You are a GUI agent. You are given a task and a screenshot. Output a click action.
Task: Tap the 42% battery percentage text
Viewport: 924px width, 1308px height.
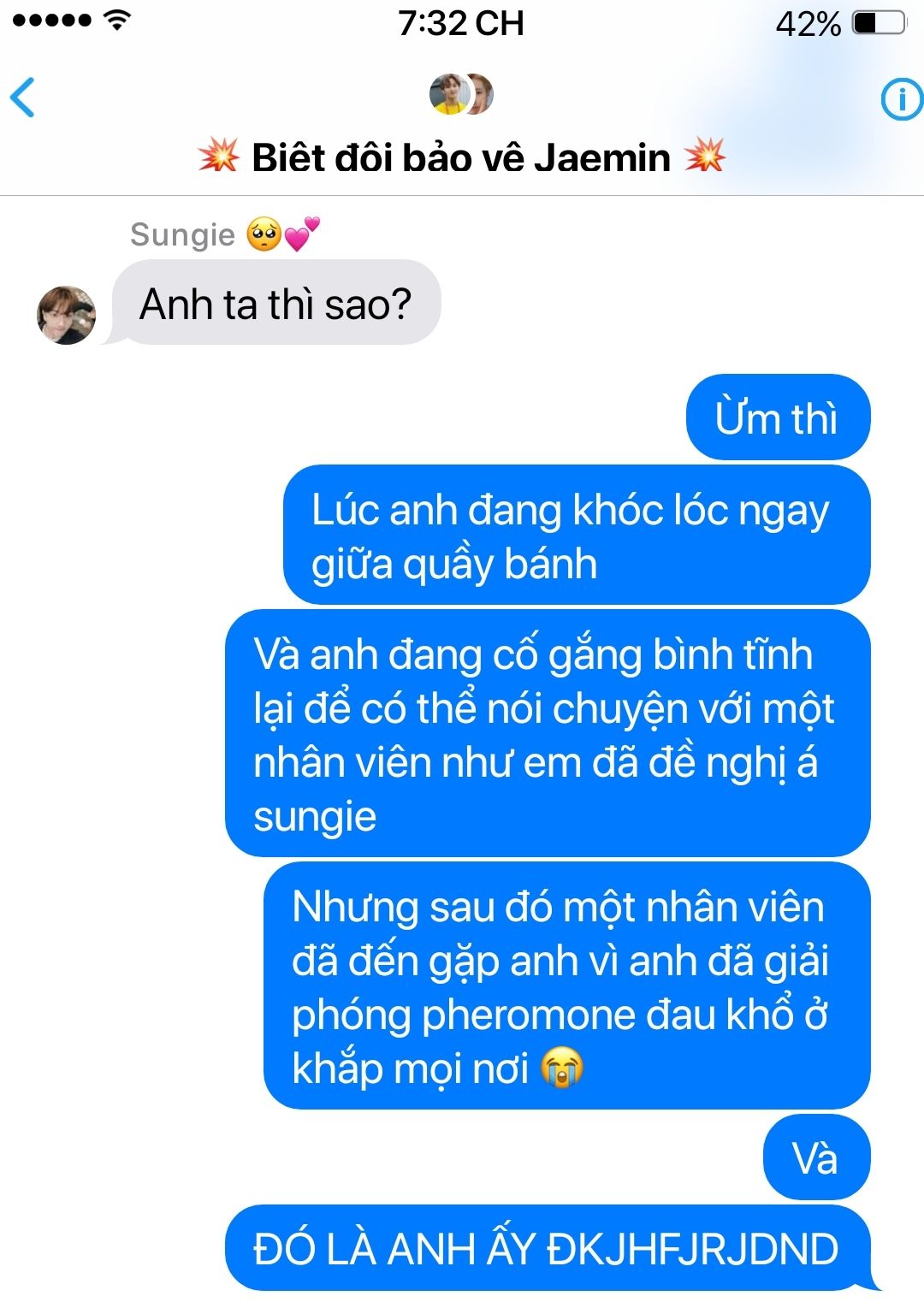[808, 24]
